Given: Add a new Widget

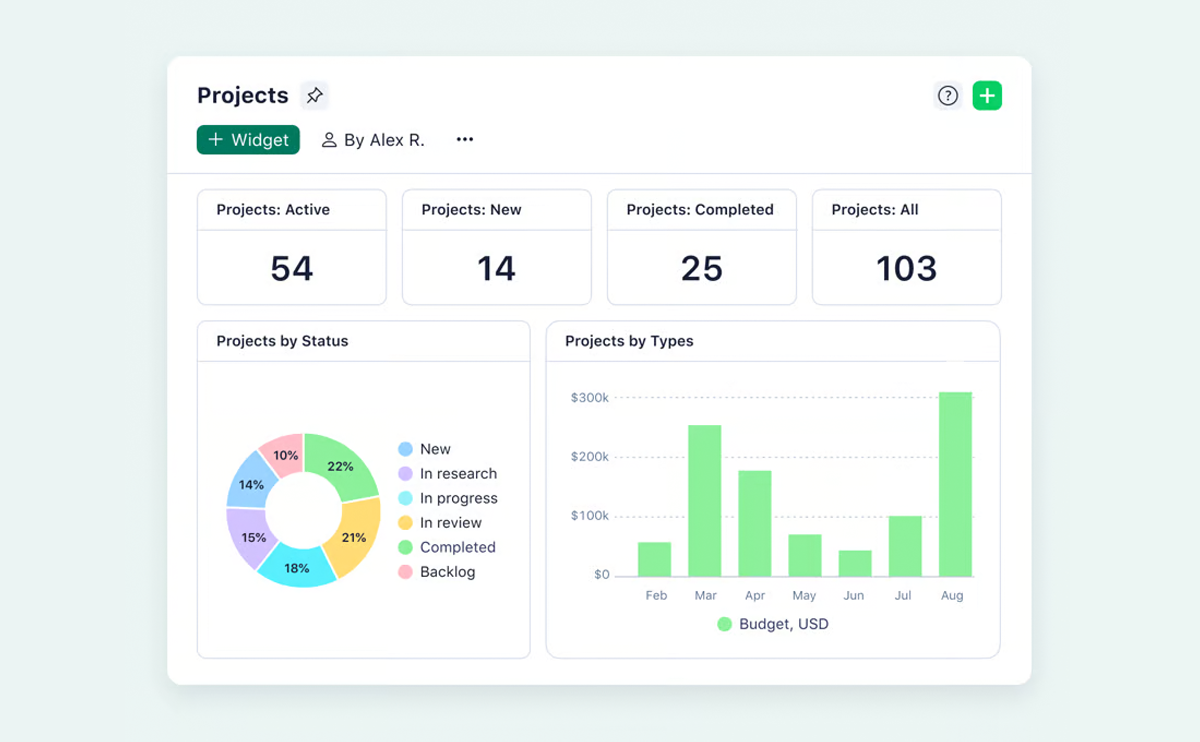Looking at the screenshot, I should tap(248, 140).
